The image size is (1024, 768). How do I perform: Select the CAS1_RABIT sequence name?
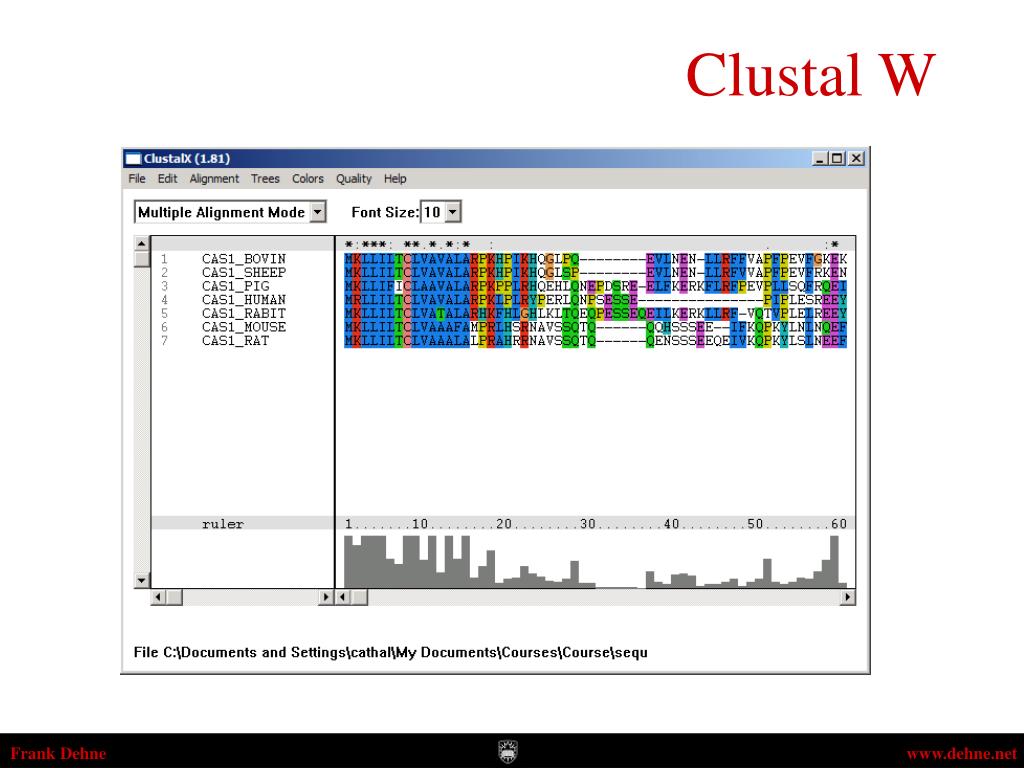(x=244, y=314)
